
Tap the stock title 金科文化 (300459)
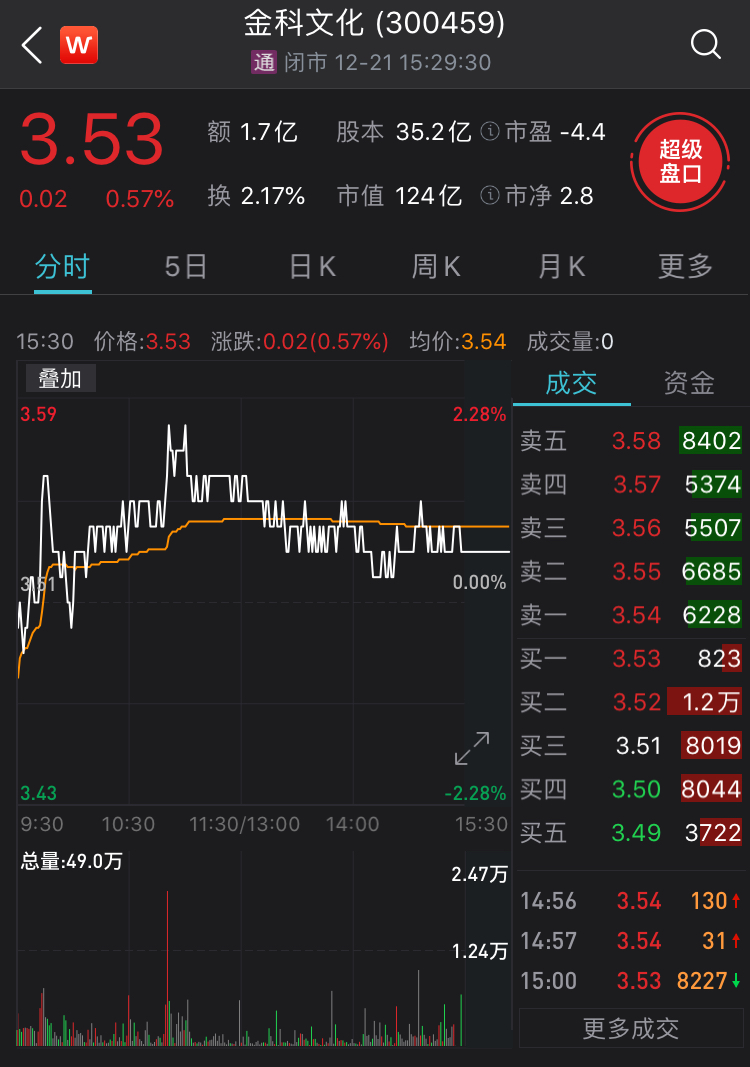(374, 23)
